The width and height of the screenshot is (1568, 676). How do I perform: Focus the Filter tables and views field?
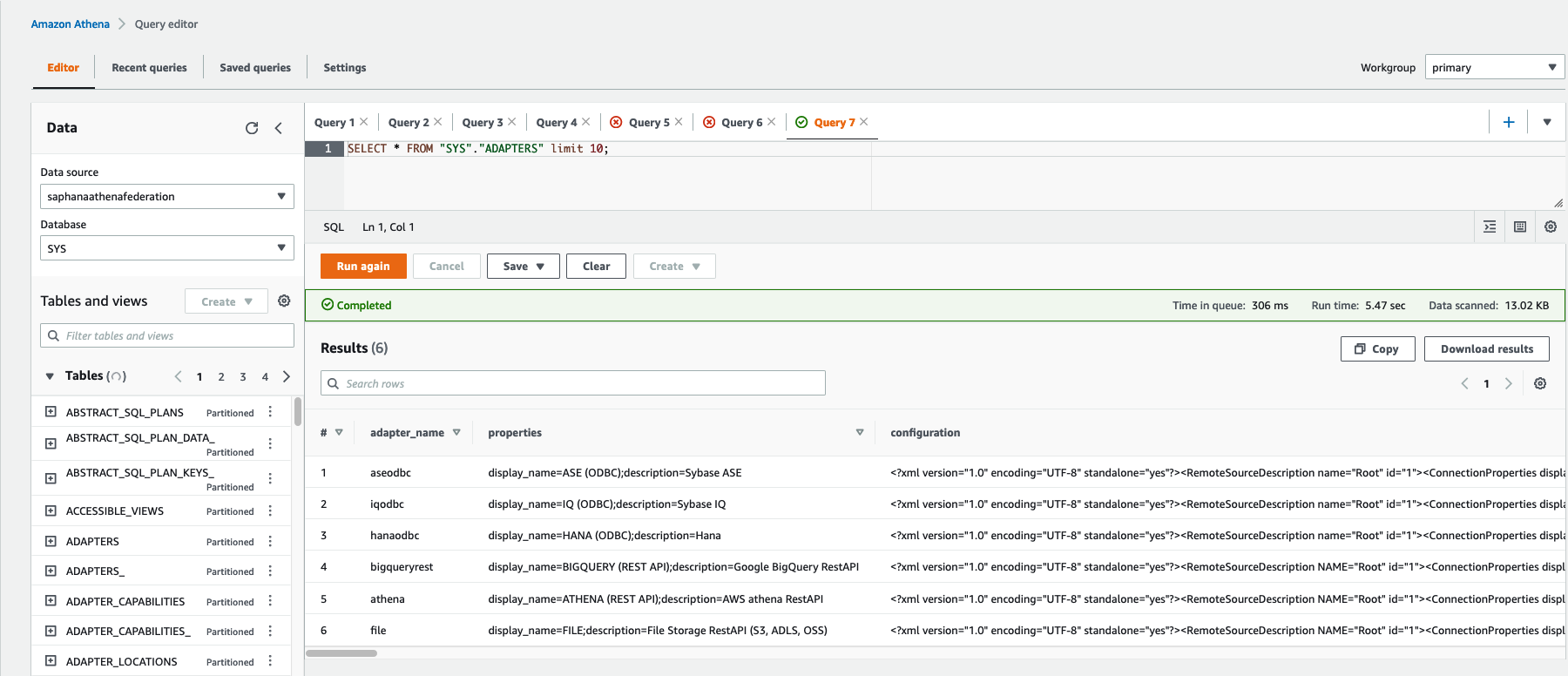coord(167,335)
